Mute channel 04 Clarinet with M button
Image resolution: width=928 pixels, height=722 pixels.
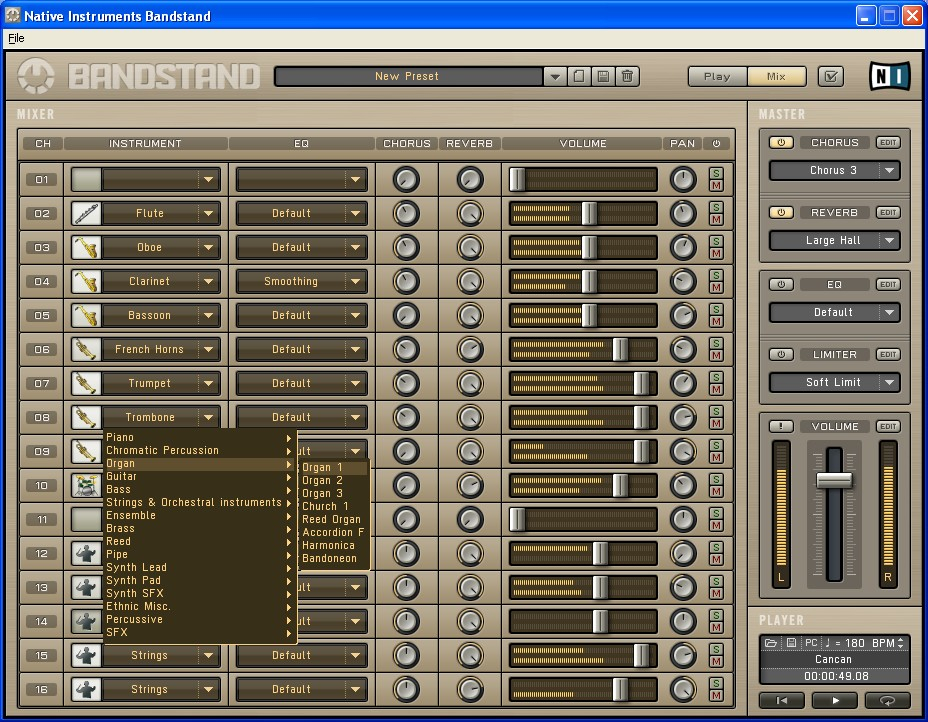[716, 288]
